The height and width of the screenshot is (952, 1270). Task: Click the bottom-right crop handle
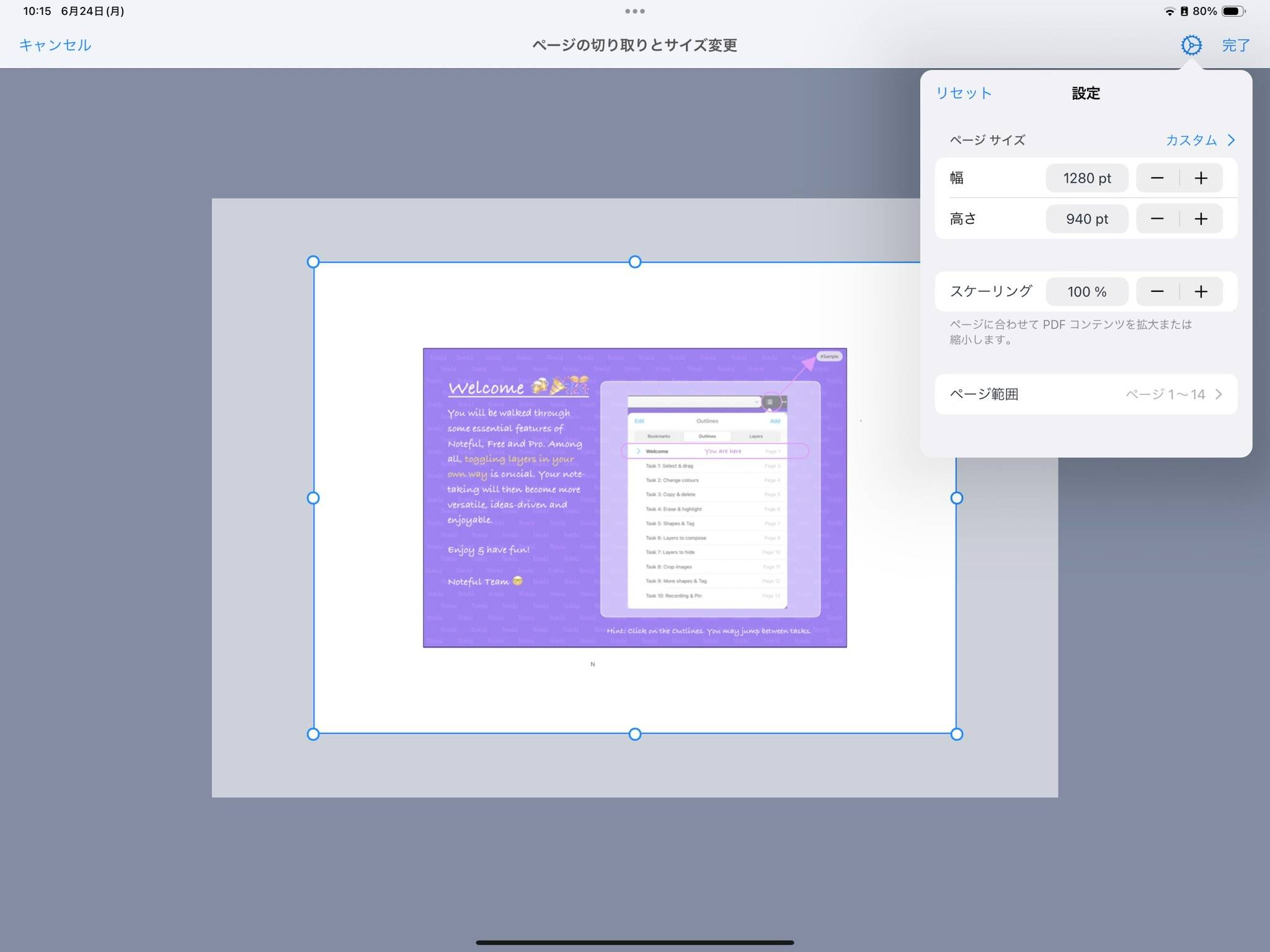click(x=957, y=734)
